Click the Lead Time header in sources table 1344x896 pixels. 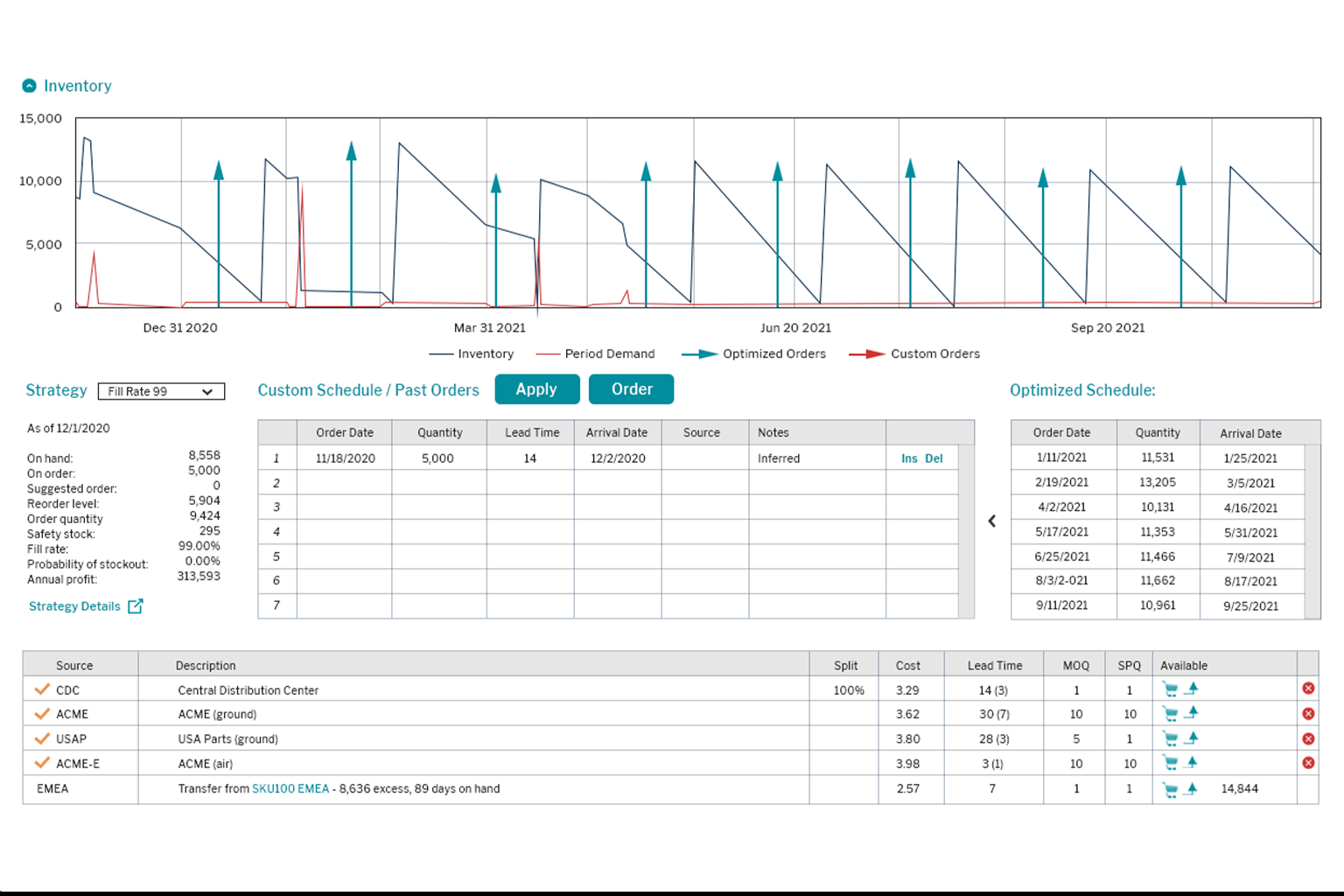point(994,665)
